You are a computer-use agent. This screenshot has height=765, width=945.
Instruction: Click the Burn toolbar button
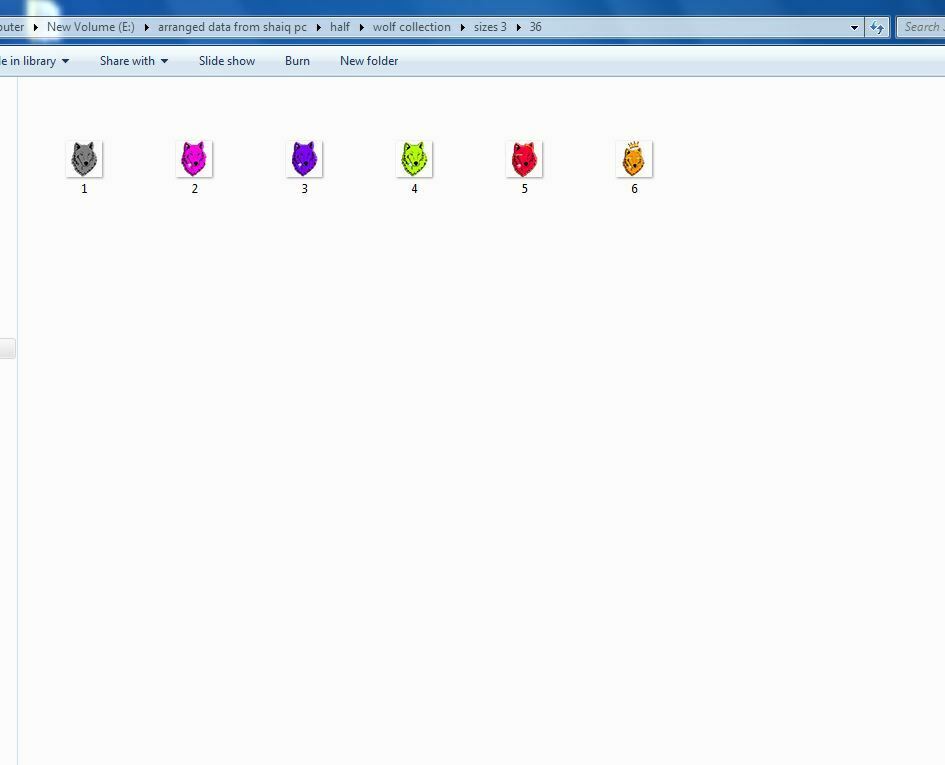pyautogui.click(x=297, y=61)
